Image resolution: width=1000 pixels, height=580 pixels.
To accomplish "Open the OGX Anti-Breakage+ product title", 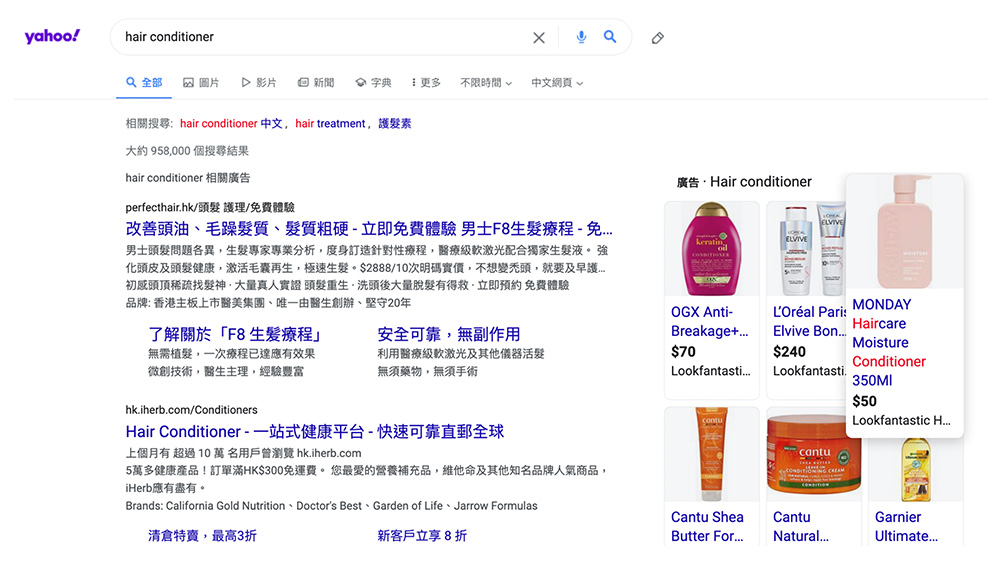I will 709,322.
